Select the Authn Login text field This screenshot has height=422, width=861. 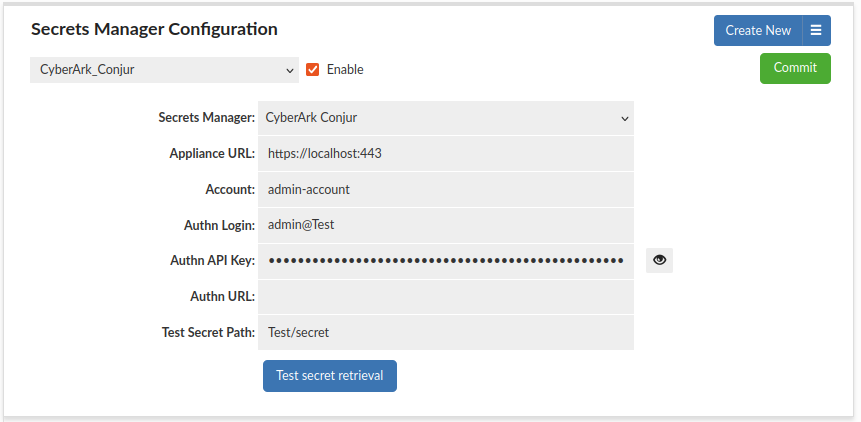click(x=446, y=225)
